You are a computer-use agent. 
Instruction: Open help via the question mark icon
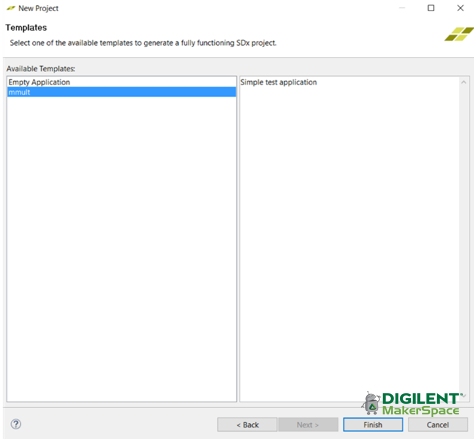coord(16,424)
